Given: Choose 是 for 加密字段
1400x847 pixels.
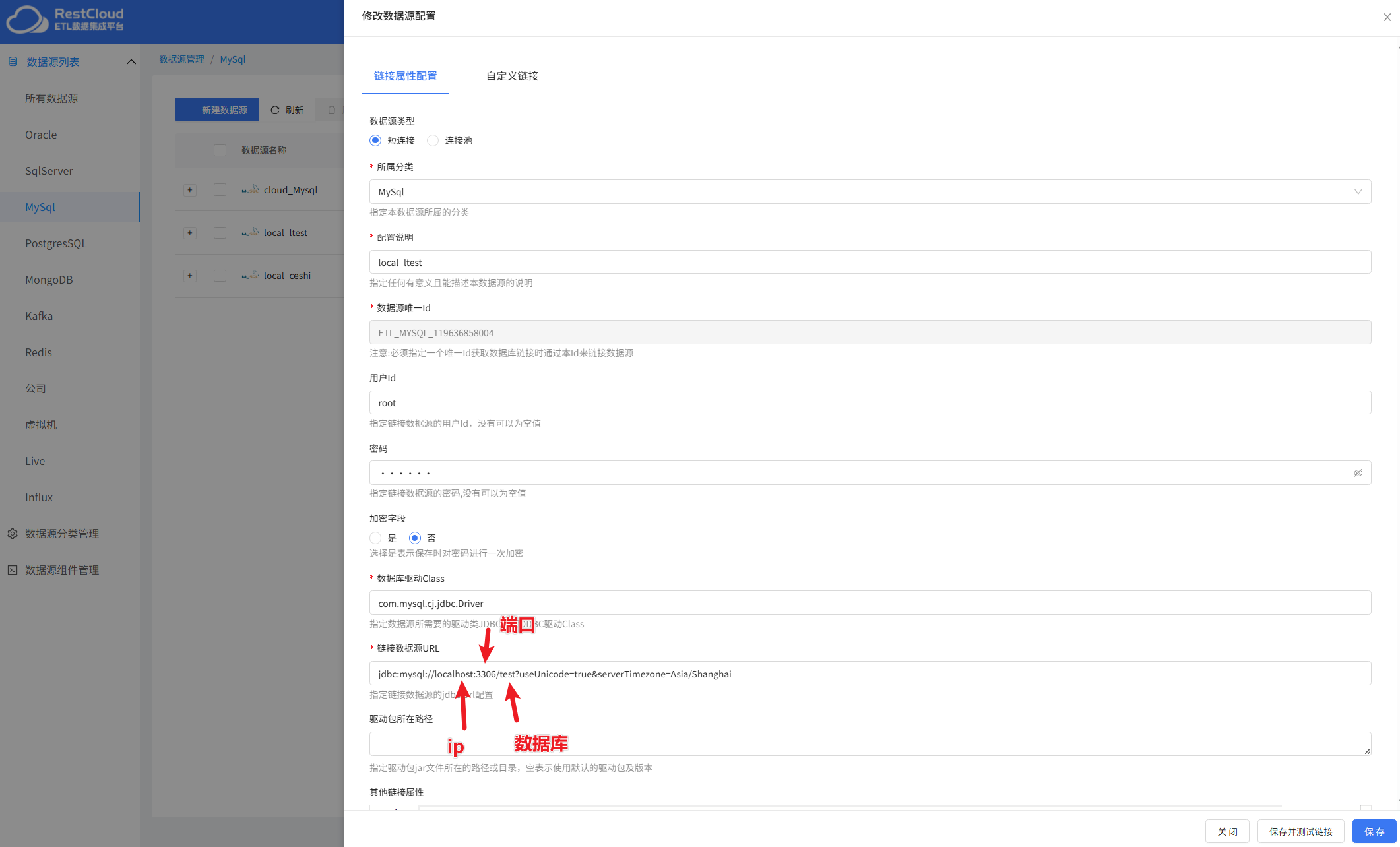Looking at the screenshot, I should pyautogui.click(x=375, y=538).
